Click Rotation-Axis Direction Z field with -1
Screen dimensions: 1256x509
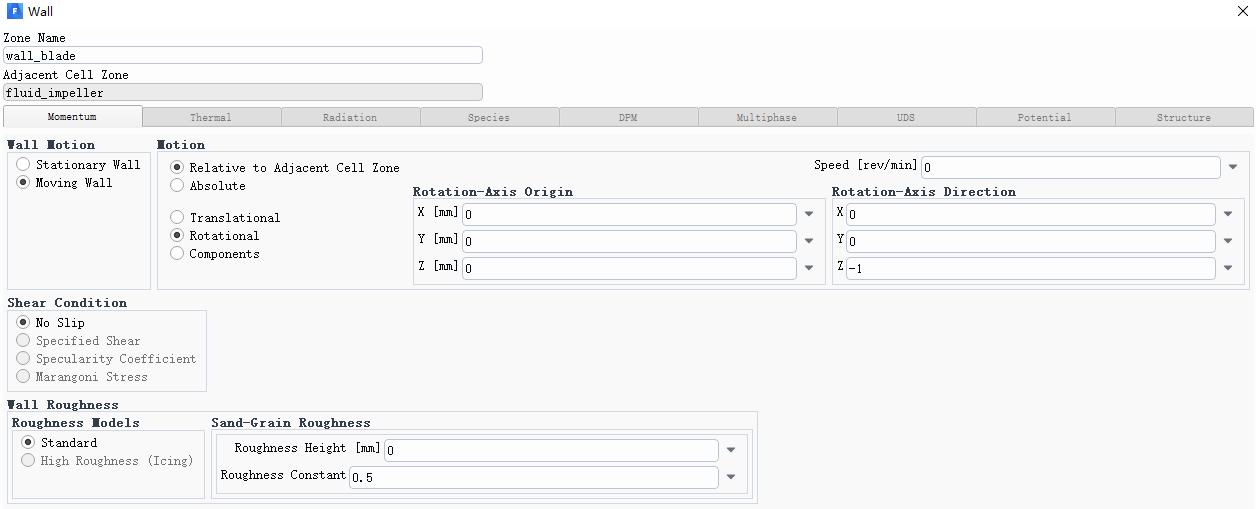pos(1031,268)
